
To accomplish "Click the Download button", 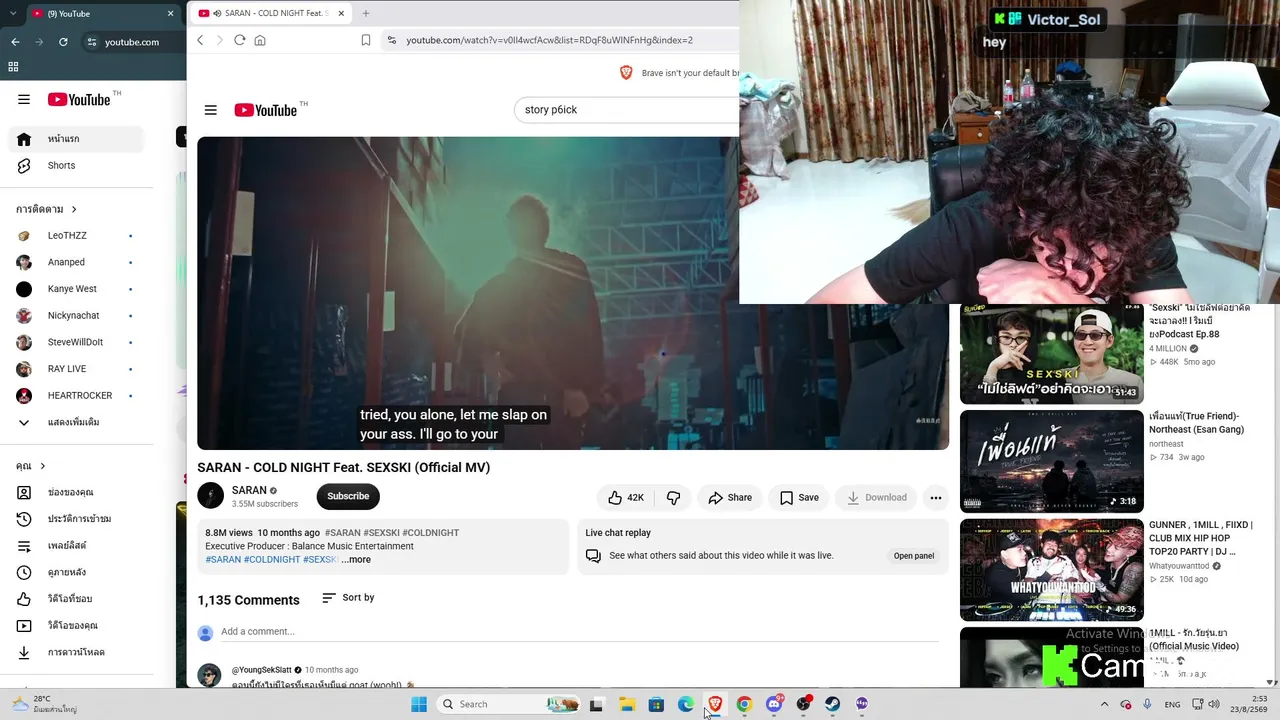I will click(876, 497).
